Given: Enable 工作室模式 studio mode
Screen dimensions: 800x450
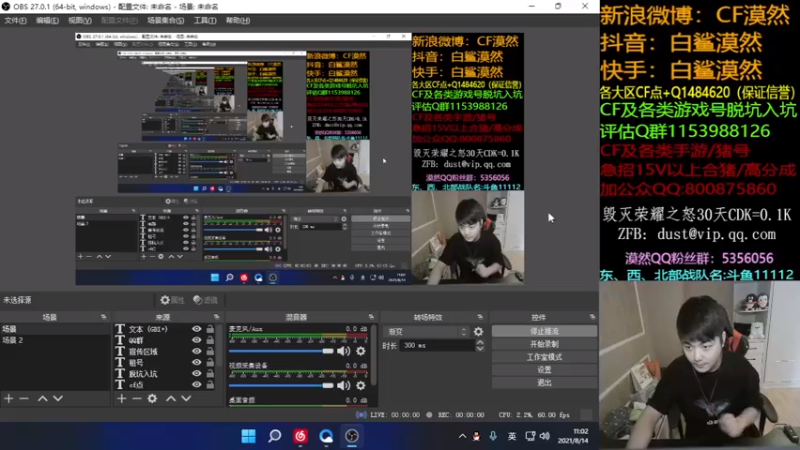Looking at the screenshot, I should (x=544, y=357).
